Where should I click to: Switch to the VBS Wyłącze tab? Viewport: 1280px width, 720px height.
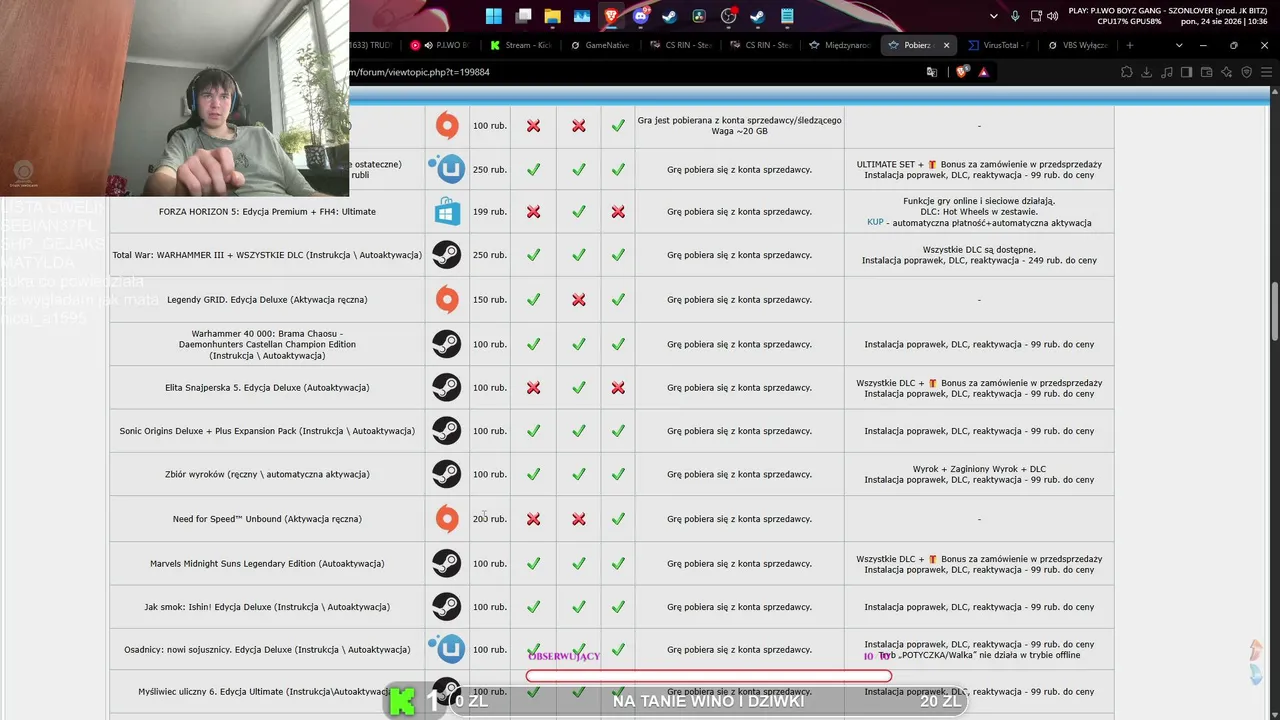1079,45
